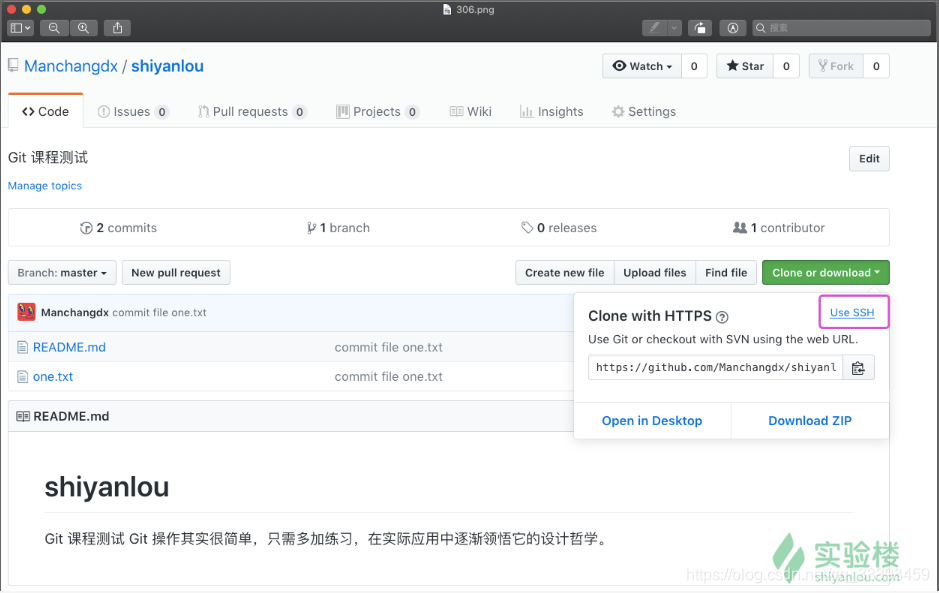The height and width of the screenshot is (593, 939).
Task: Click the zoom in magnifier icon
Action: [83, 28]
